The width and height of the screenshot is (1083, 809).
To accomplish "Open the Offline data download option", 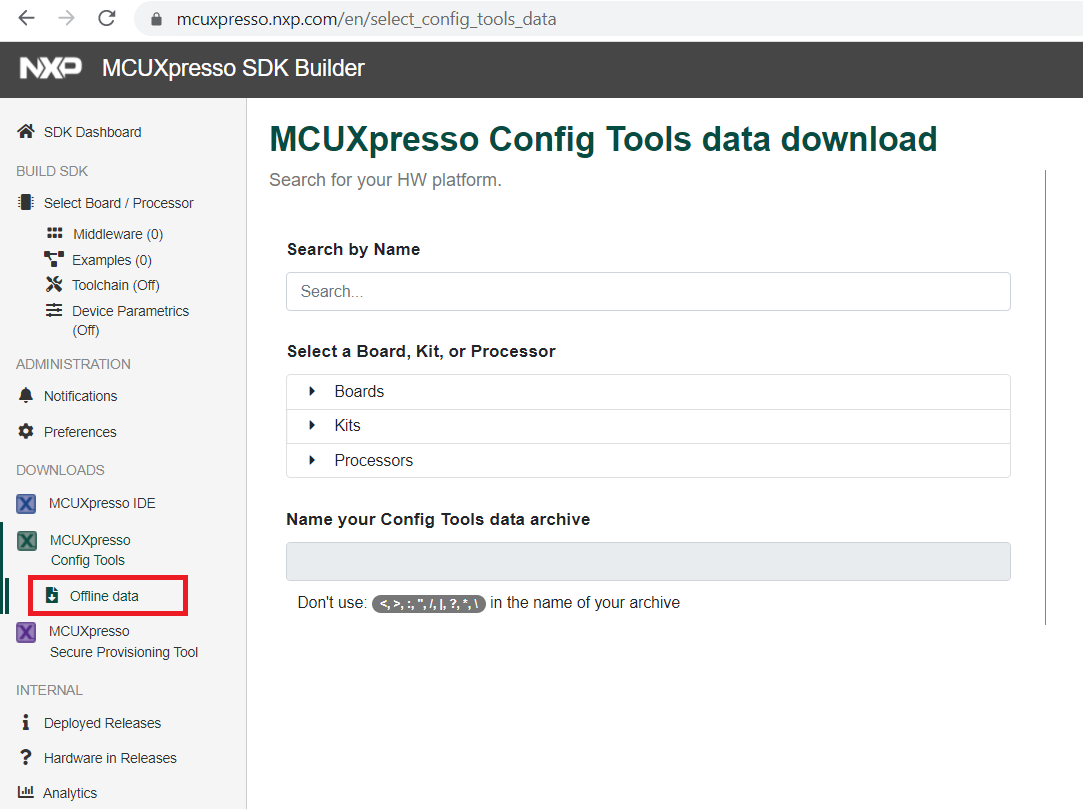I will (x=107, y=595).
